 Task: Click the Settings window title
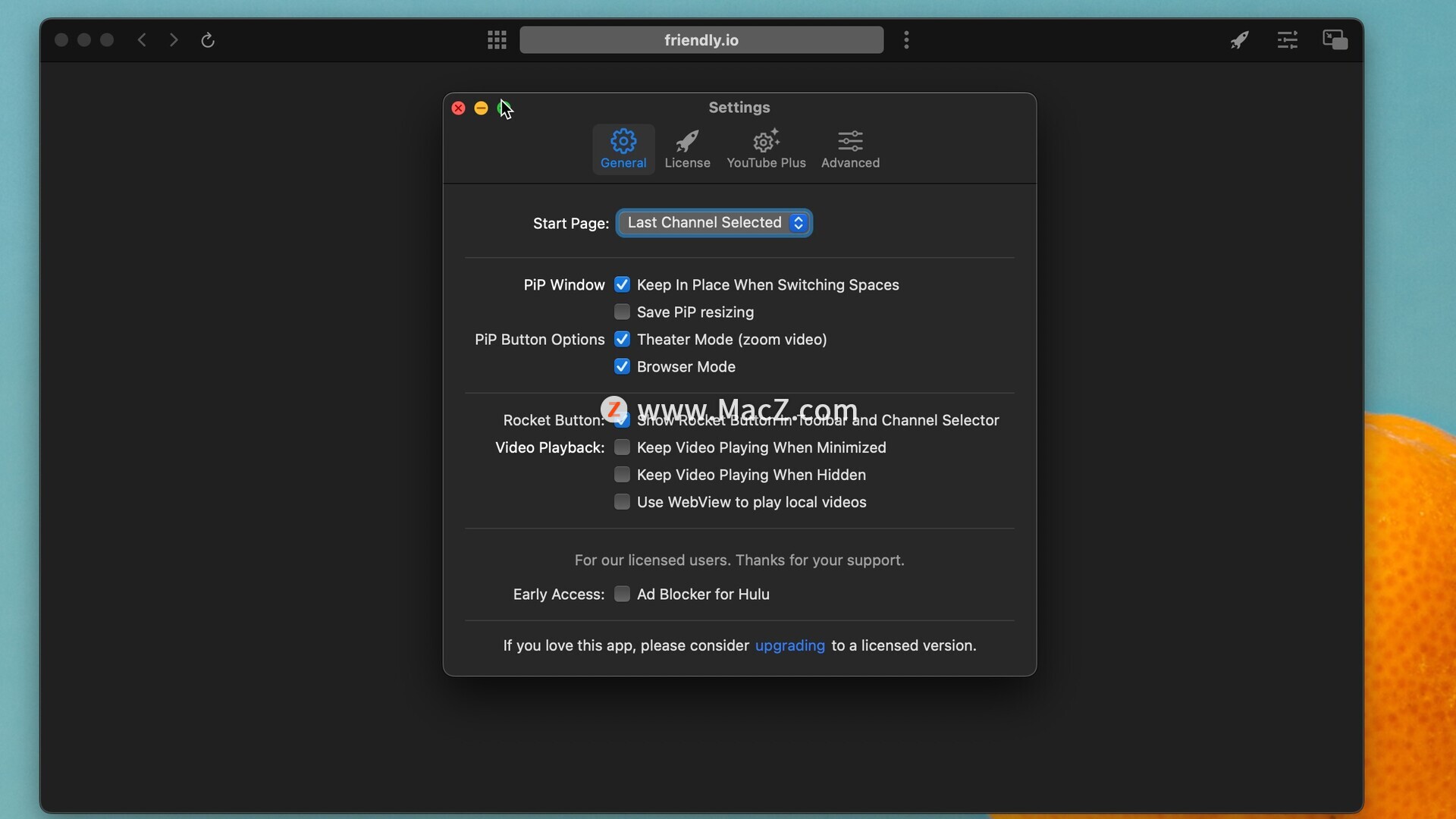pos(739,108)
